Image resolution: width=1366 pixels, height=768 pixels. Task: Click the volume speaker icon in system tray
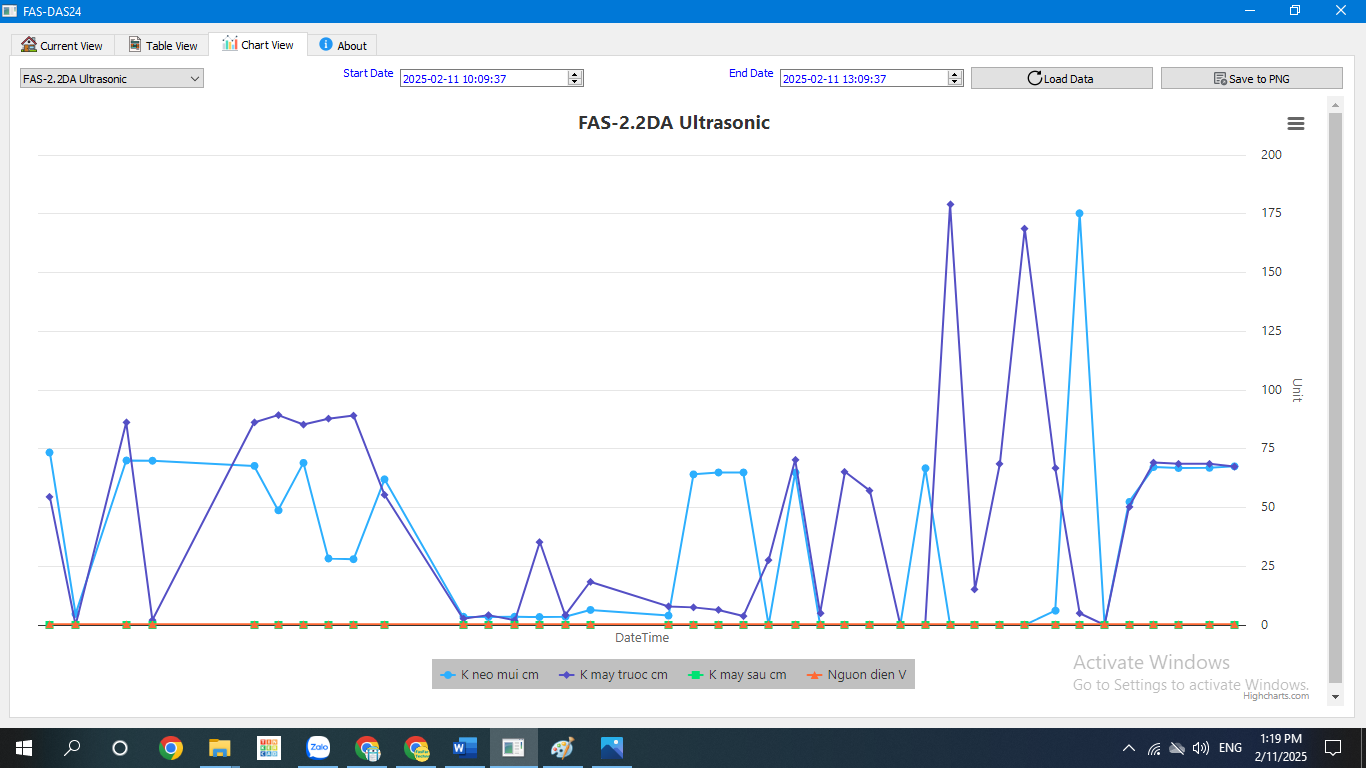(1201, 748)
